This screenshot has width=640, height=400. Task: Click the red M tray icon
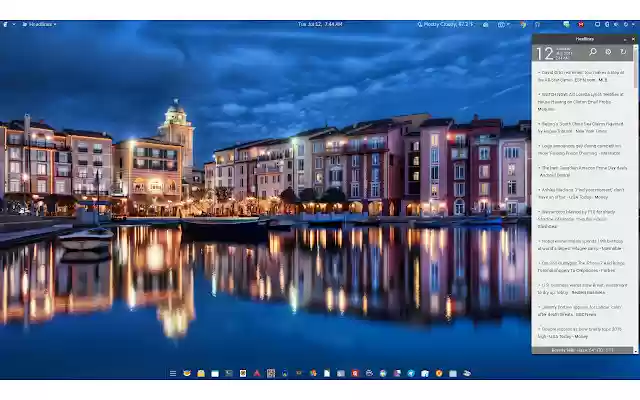[581, 24]
